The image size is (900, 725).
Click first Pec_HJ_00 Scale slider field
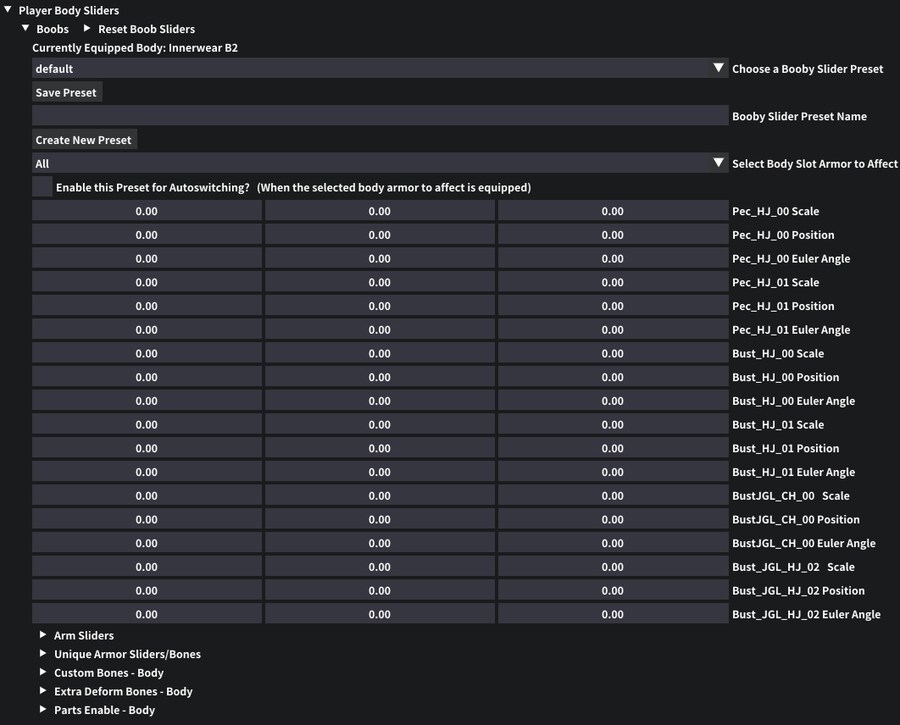pyautogui.click(x=147, y=211)
